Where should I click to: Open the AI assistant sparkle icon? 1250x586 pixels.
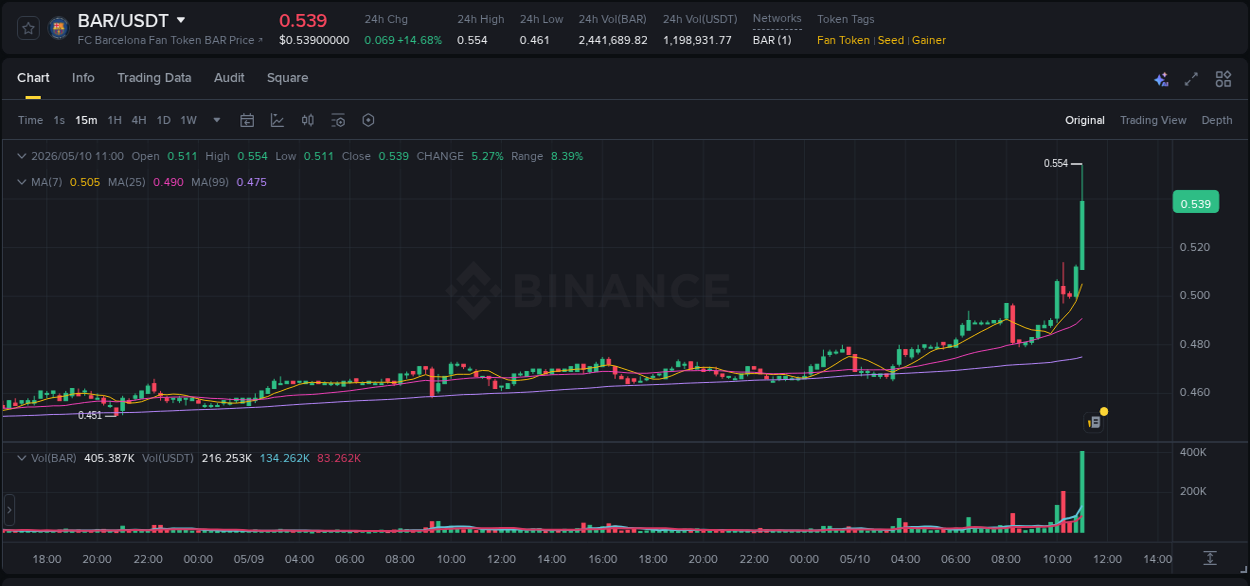coord(1161,79)
